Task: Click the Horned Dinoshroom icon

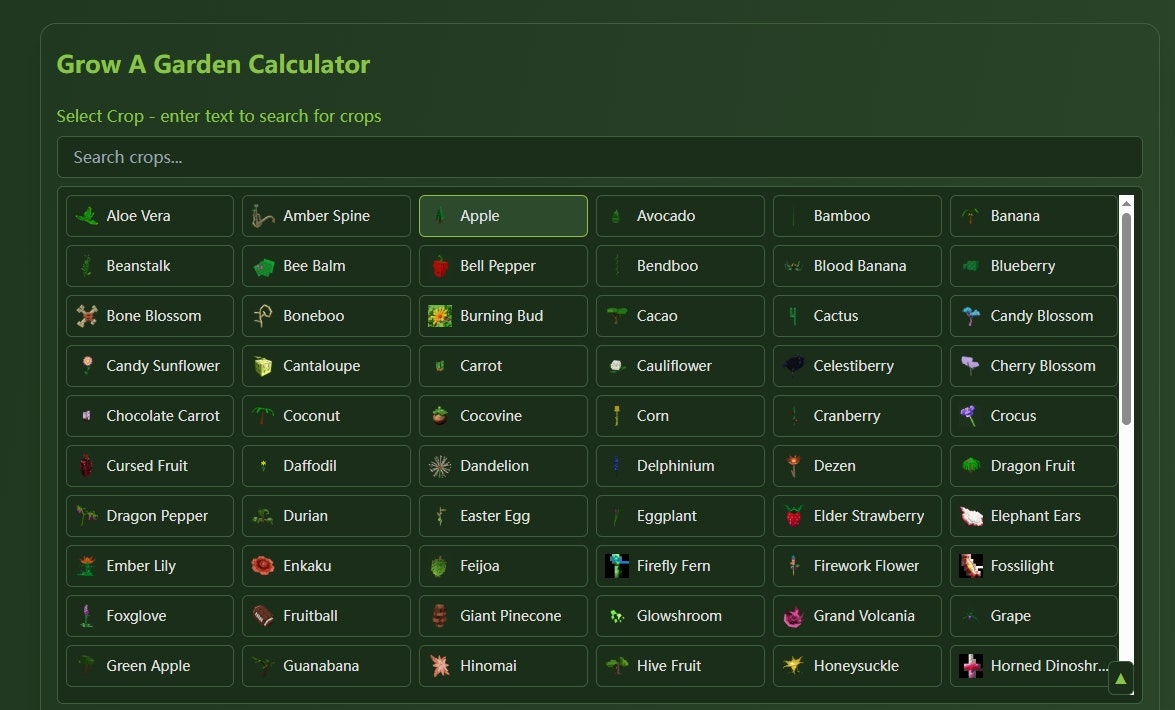Action: pos(971,665)
